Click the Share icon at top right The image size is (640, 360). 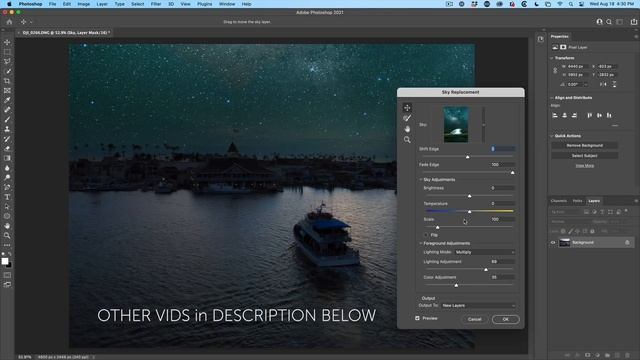(633, 22)
